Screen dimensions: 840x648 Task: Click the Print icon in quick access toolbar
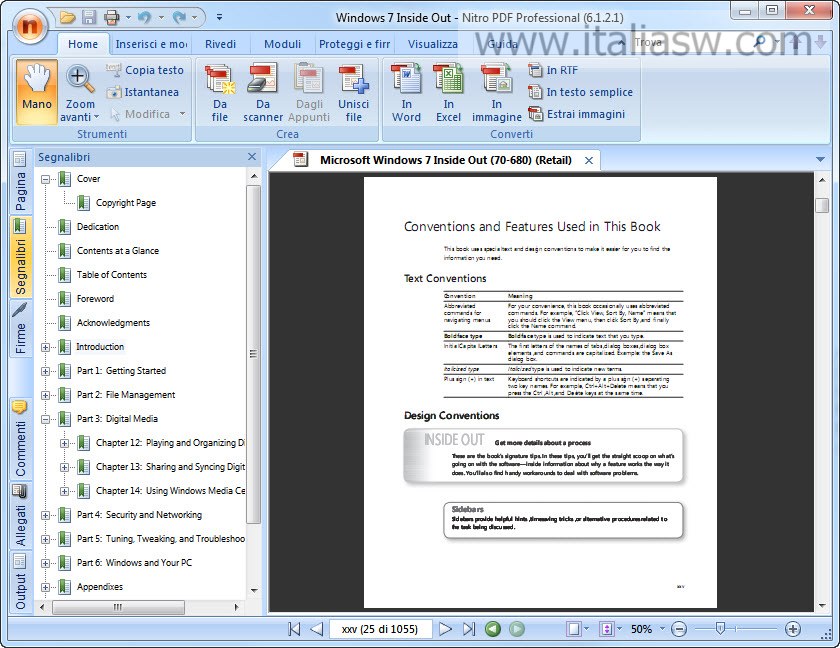(111, 18)
